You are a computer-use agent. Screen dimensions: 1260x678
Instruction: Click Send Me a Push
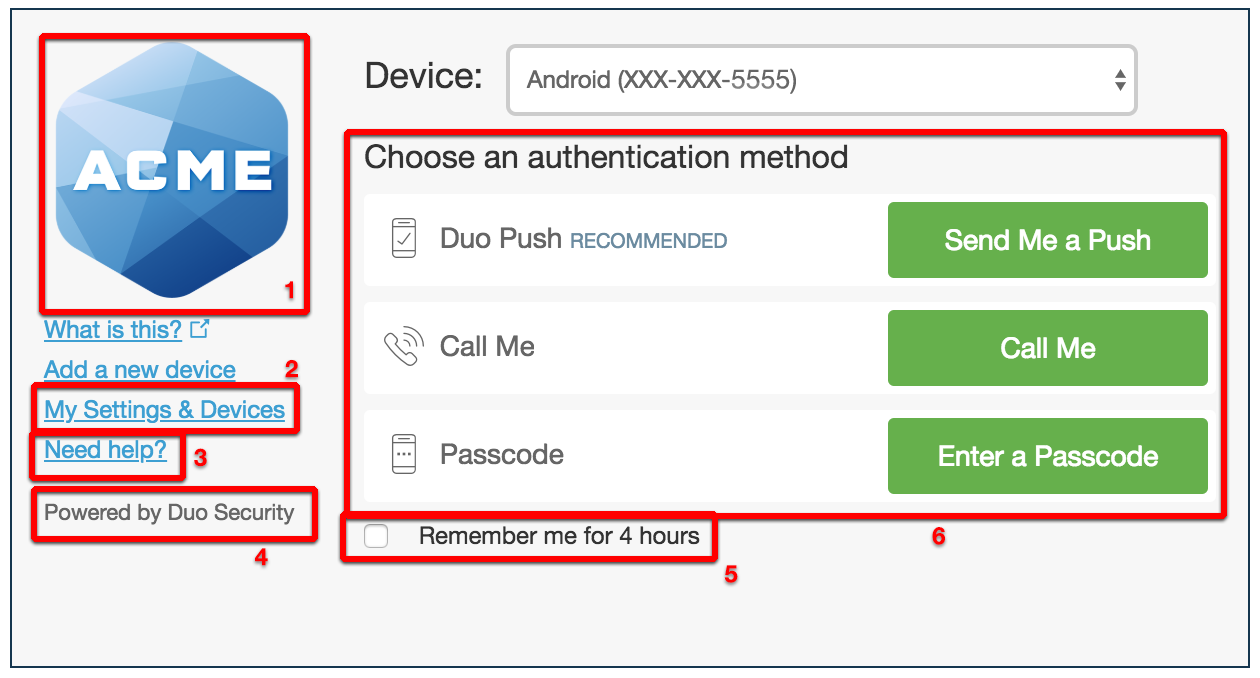[x=1047, y=239]
